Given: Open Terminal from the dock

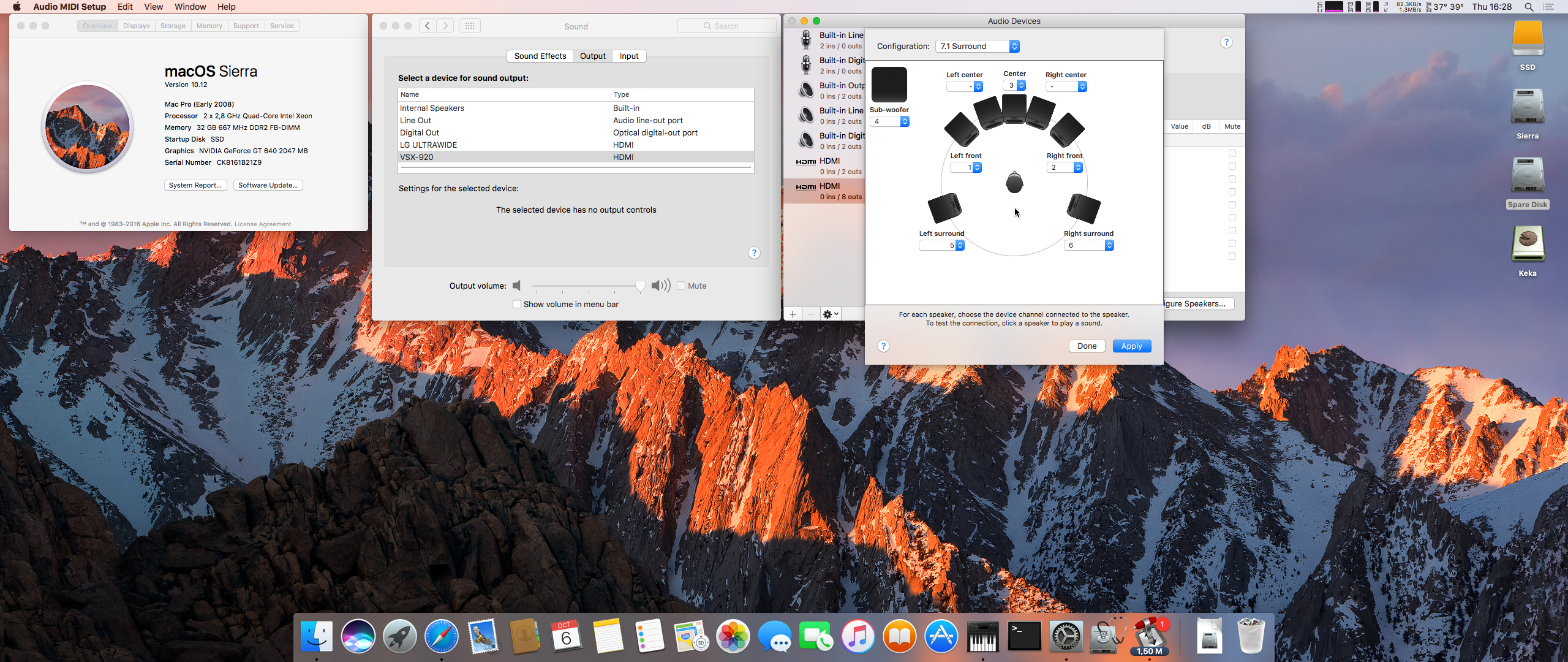Looking at the screenshot, I should point(1024,636).
